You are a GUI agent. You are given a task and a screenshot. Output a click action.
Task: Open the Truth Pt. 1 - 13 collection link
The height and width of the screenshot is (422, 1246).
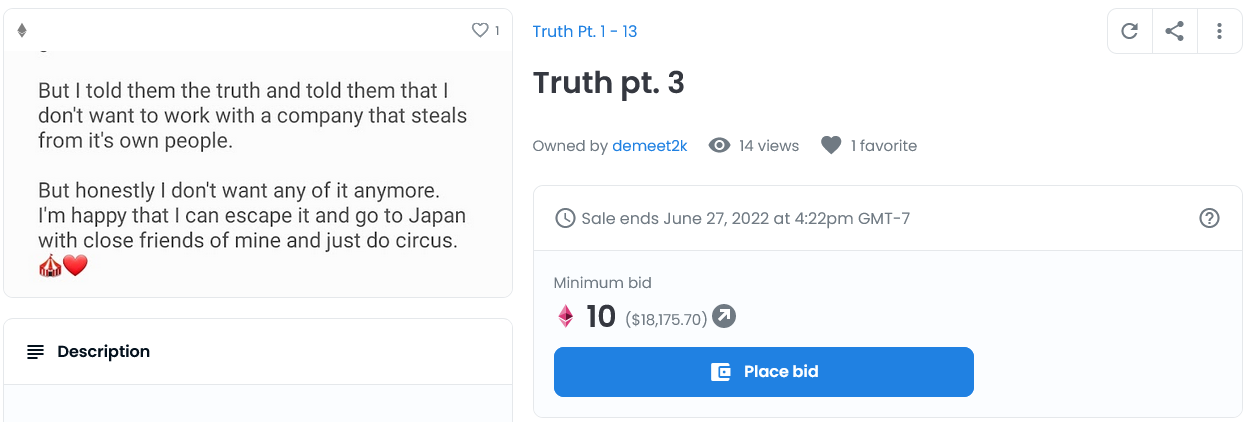(585, 31)
